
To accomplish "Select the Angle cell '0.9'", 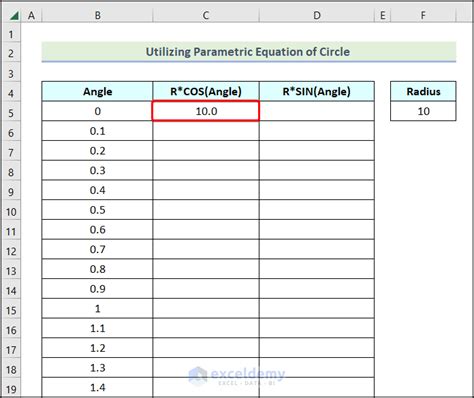I will point(97,289).
